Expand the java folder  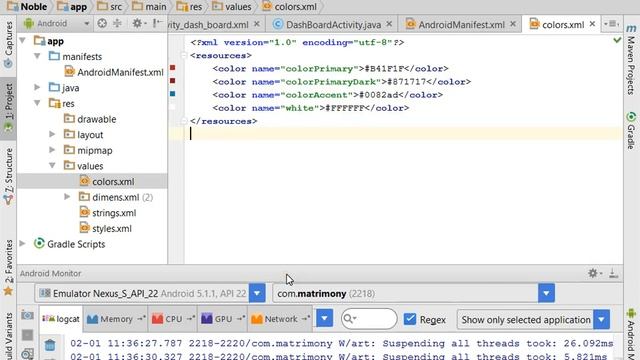tap(37, 87)
